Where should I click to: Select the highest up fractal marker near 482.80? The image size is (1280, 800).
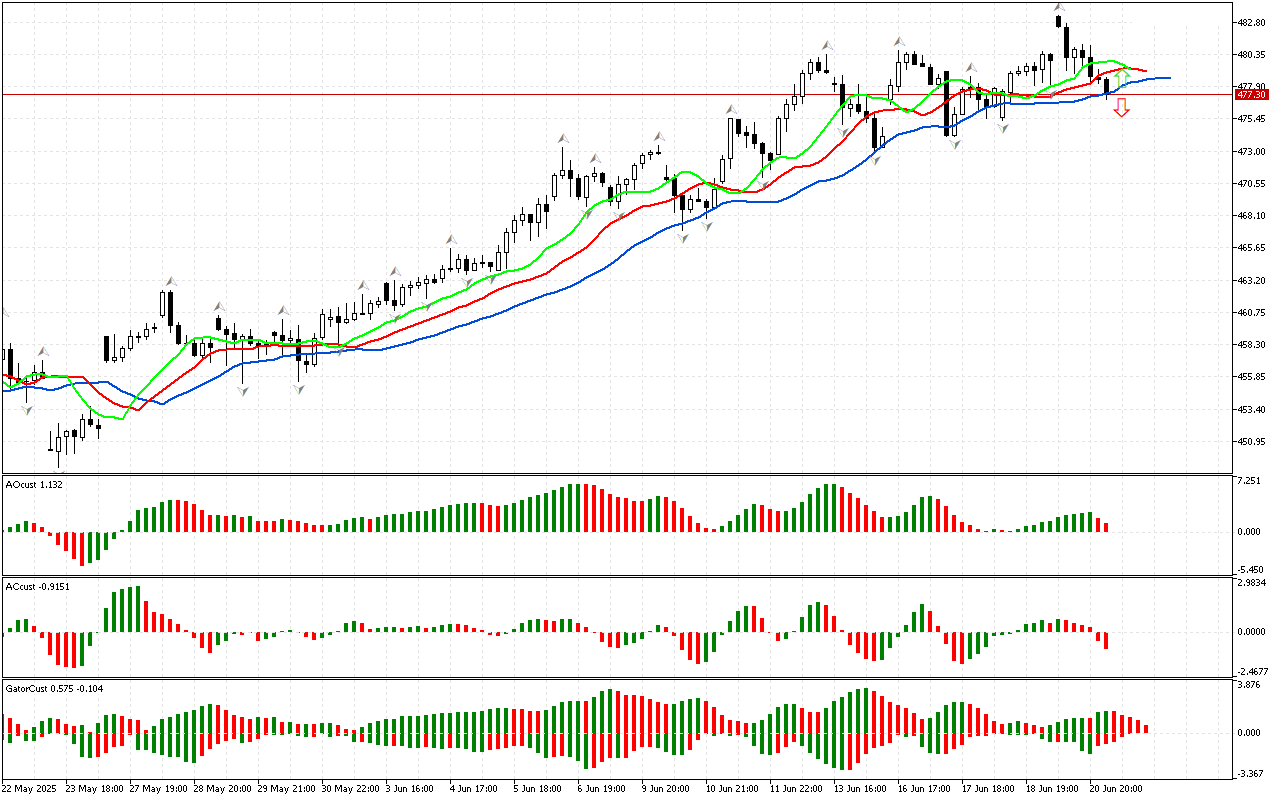click(1059, 8)
